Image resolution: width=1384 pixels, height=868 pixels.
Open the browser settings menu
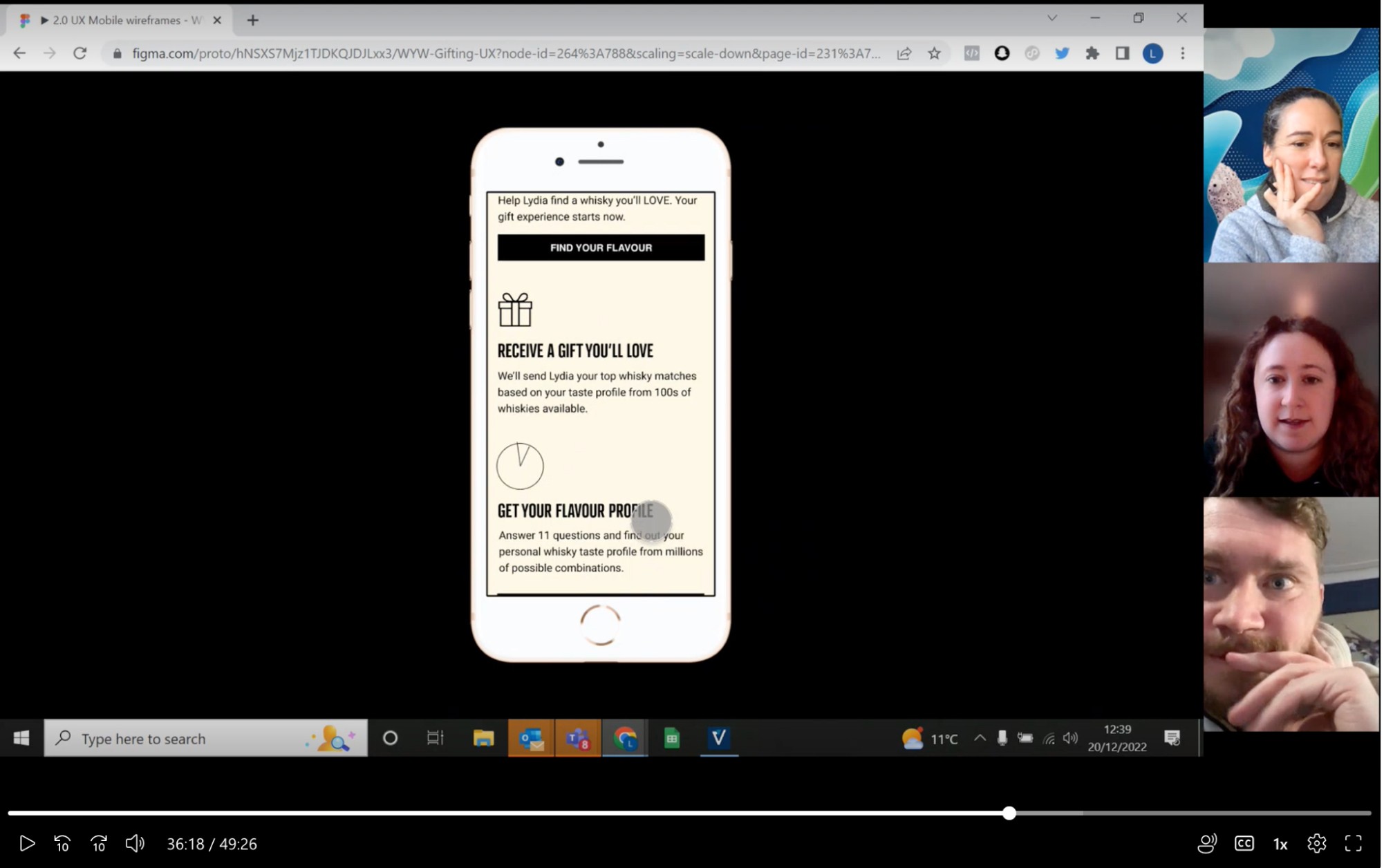(1183, 53)
